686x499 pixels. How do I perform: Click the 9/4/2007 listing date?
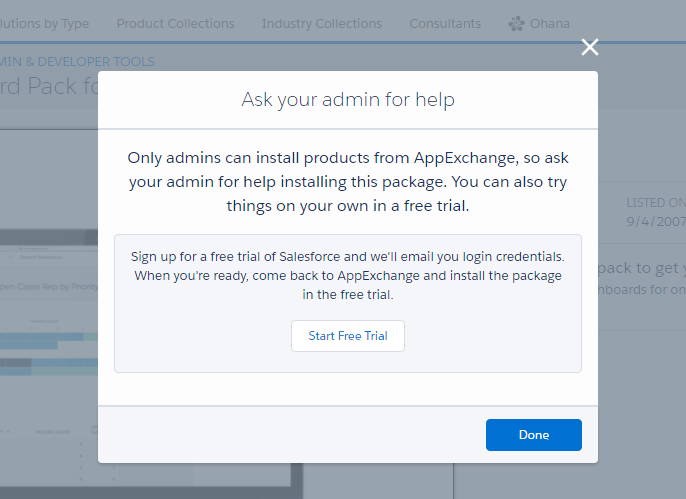click(x=655, y=220)
